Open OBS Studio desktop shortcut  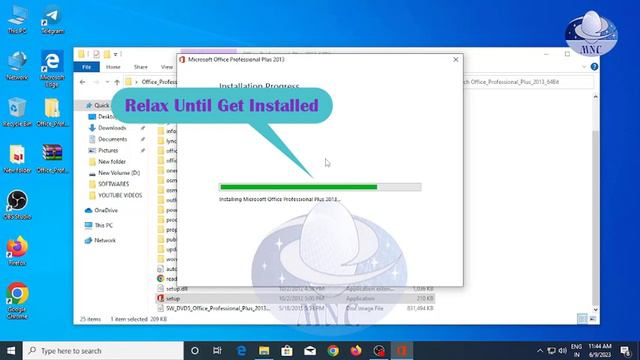pyautogui.click(x=17, y=205)
